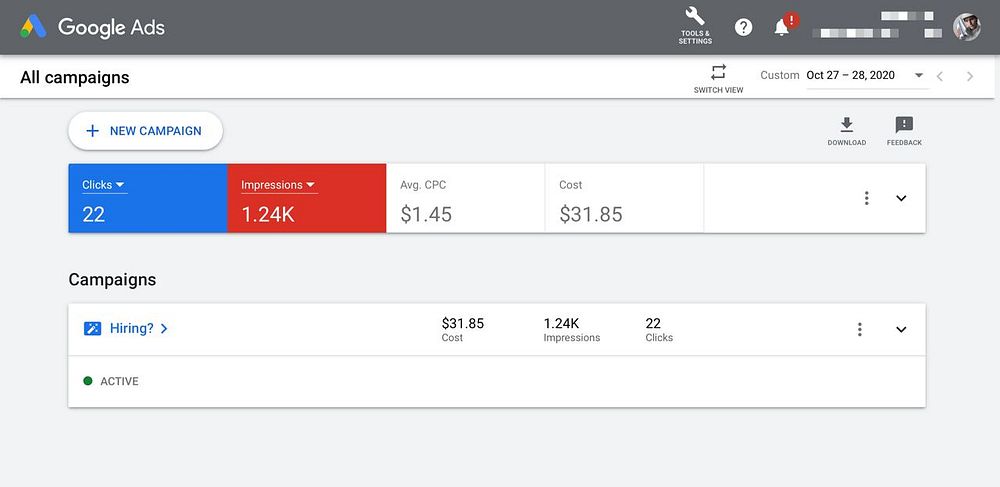Click the Hiring? campaign type icon

click(x=92, y=328)
